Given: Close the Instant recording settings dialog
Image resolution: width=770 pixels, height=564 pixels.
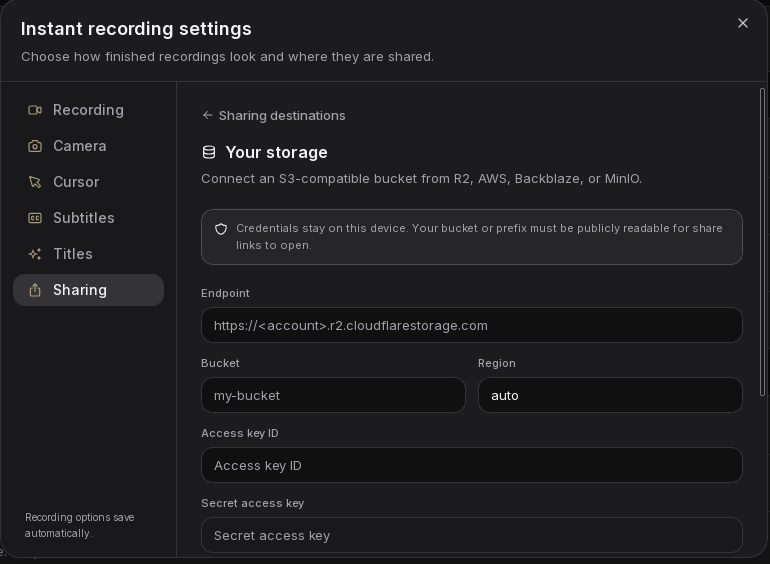Looking at the screenshot, I should point(742,23).
